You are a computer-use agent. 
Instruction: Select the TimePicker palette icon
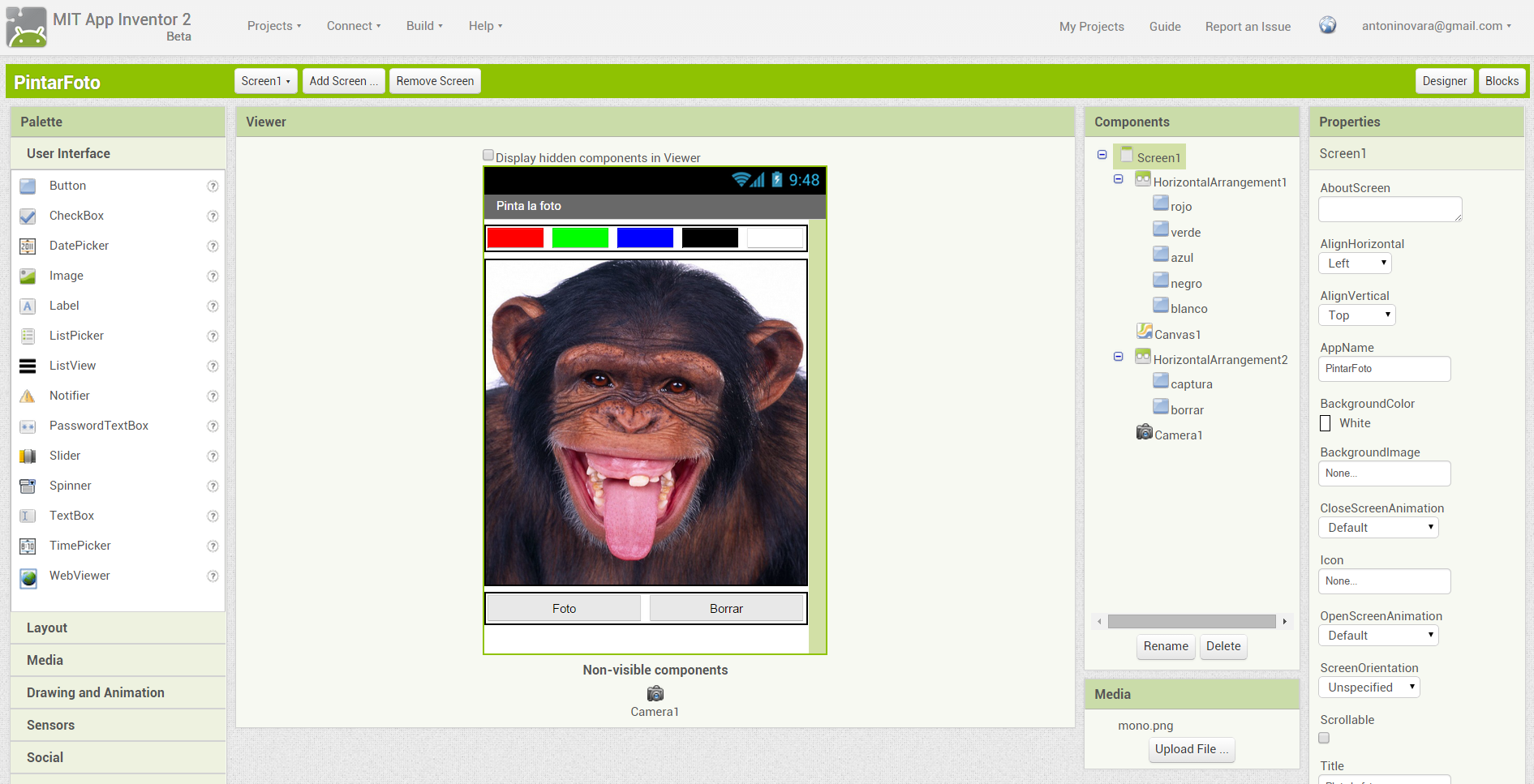[x=27, y=546]
